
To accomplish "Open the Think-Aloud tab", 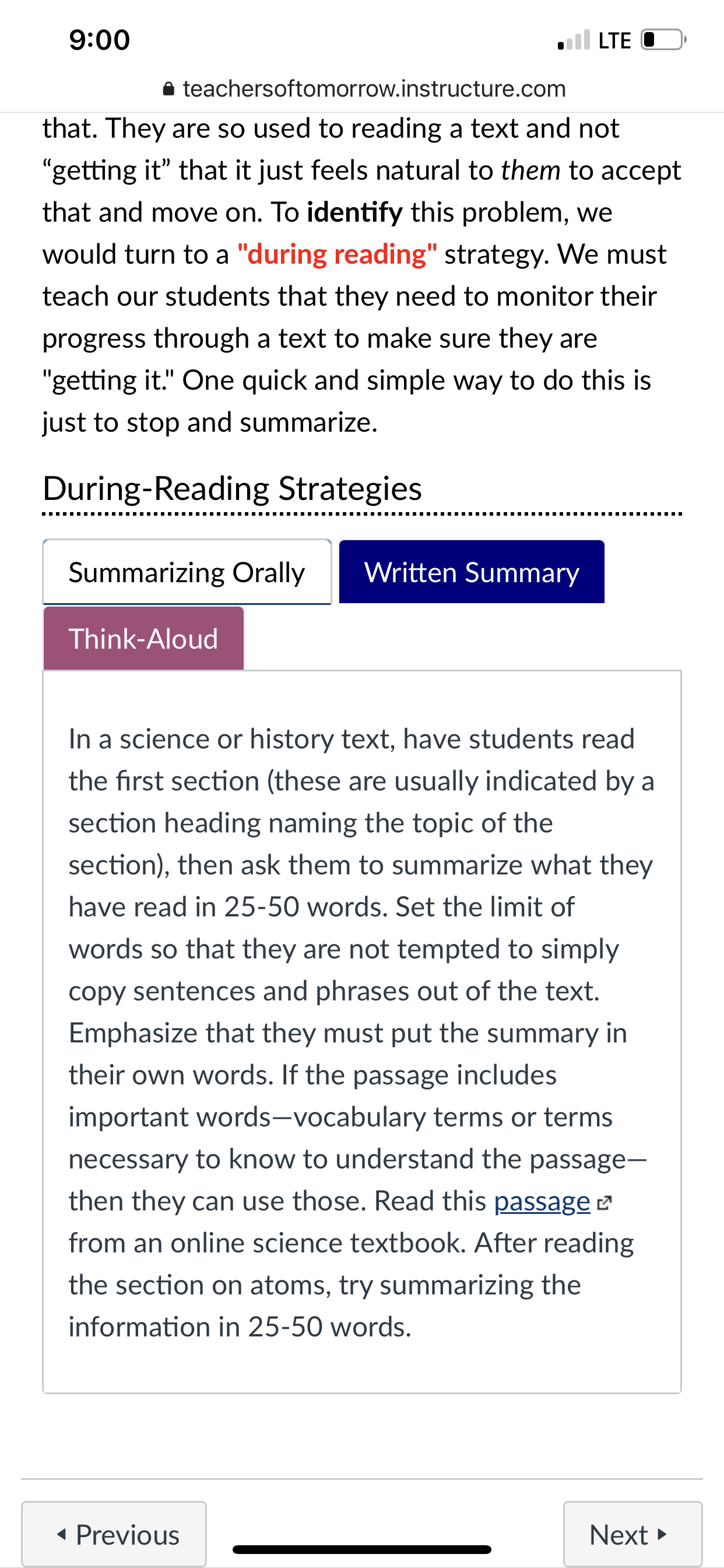I will (143, 639).
